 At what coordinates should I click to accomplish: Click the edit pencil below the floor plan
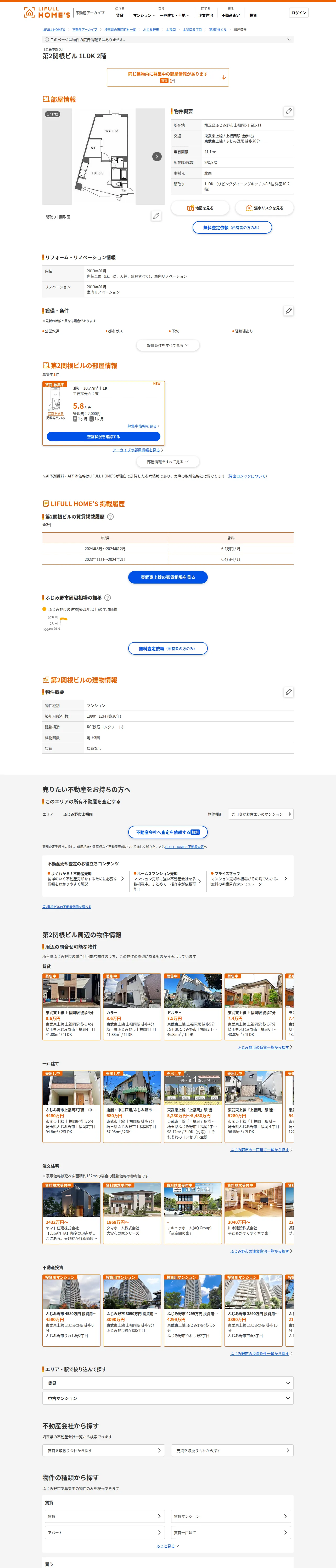(156, 216)
